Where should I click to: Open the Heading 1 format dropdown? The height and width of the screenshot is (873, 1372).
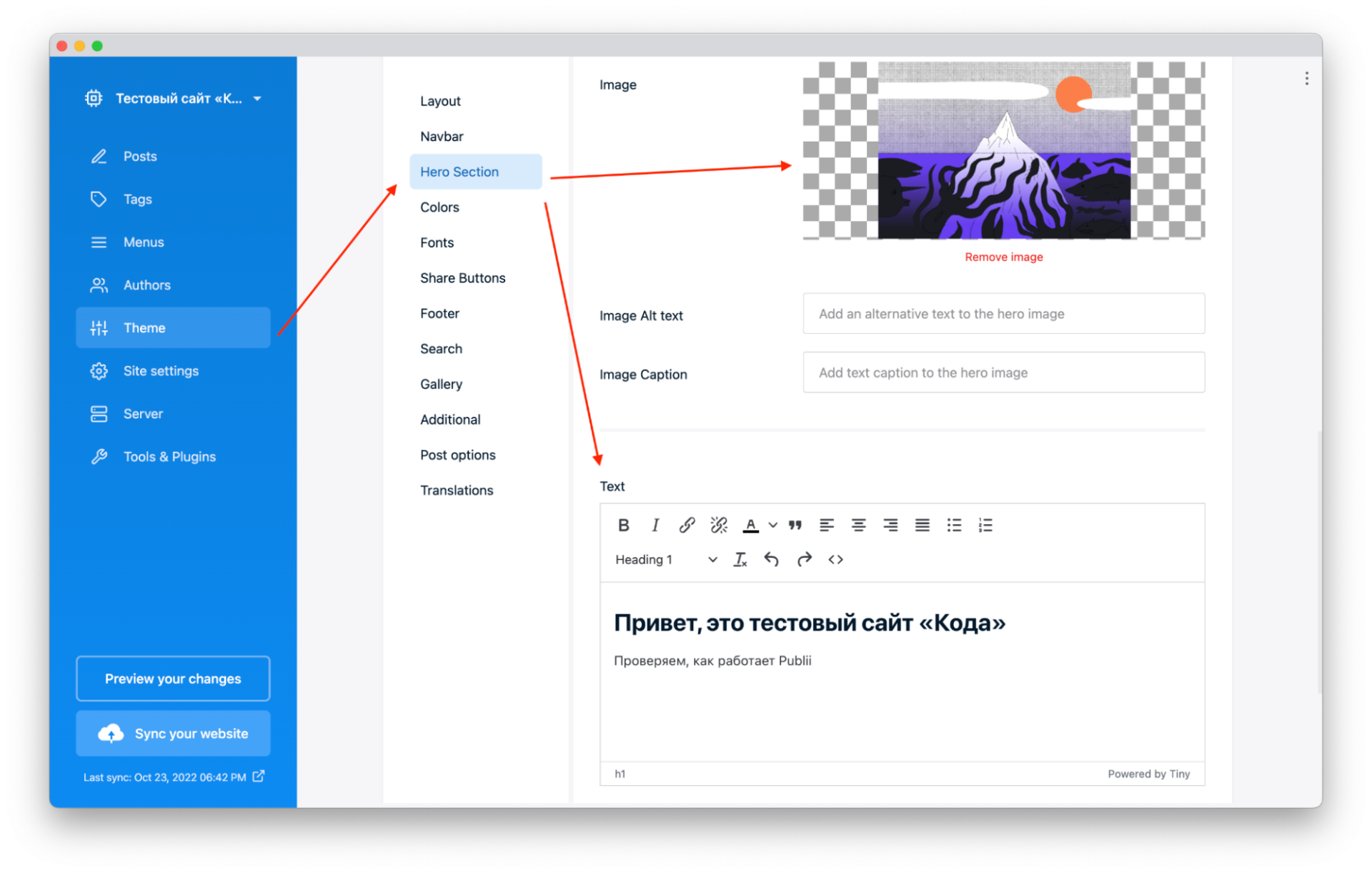coord(665,560)
